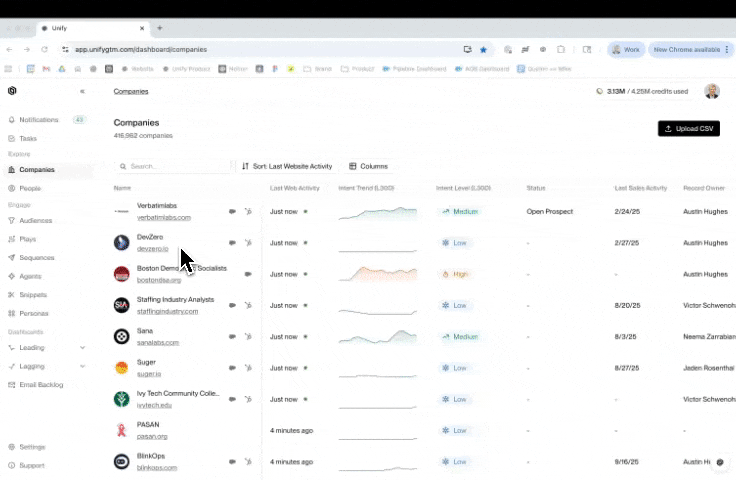736x480 pixels.
Task: Open ivytech.edu link
Action: (154, 405)
